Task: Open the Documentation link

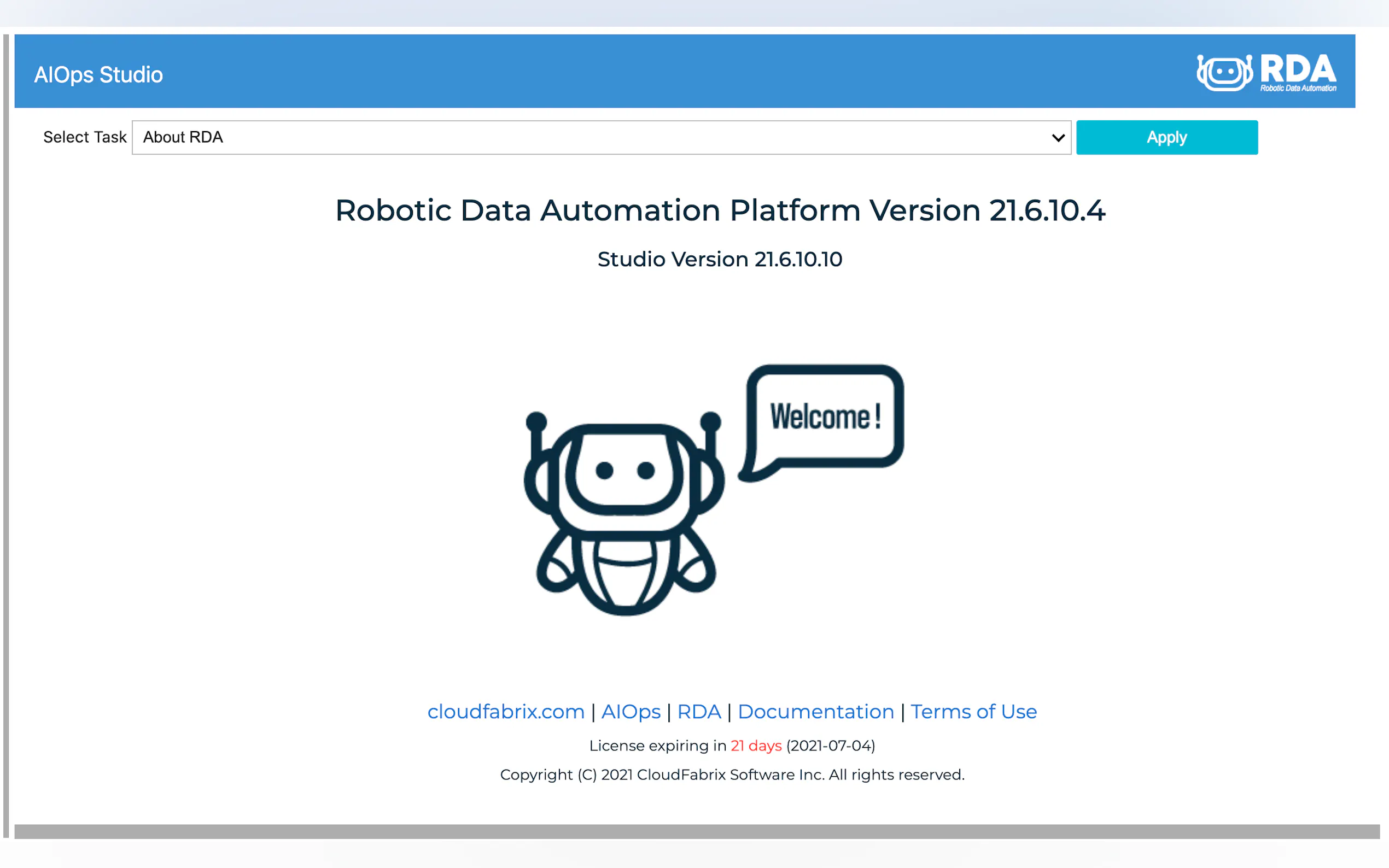Action: tap(815, 712)
